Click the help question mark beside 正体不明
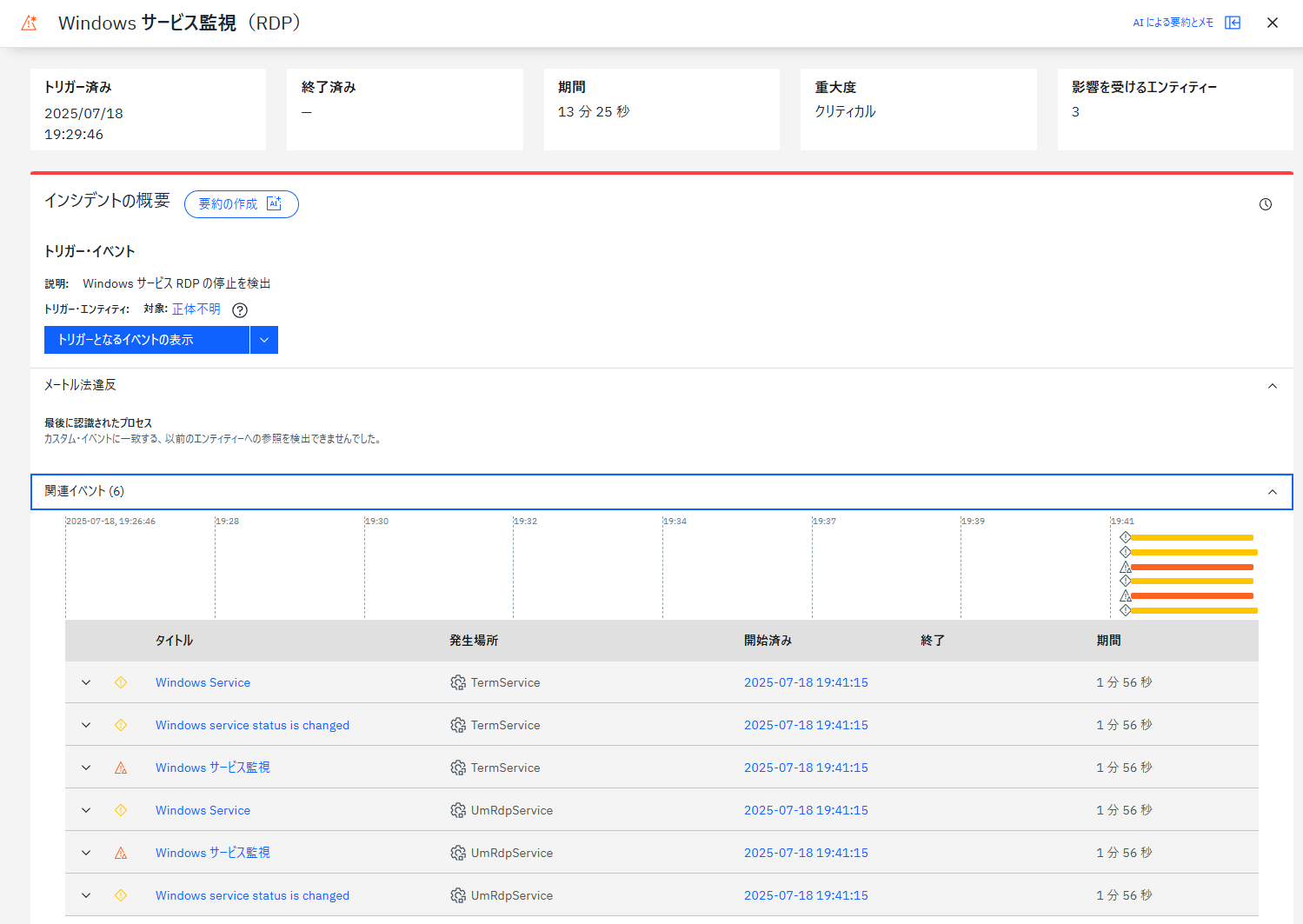Viewport: 1303px width, 924px height. pyautogui.click(x=240, y=310)
